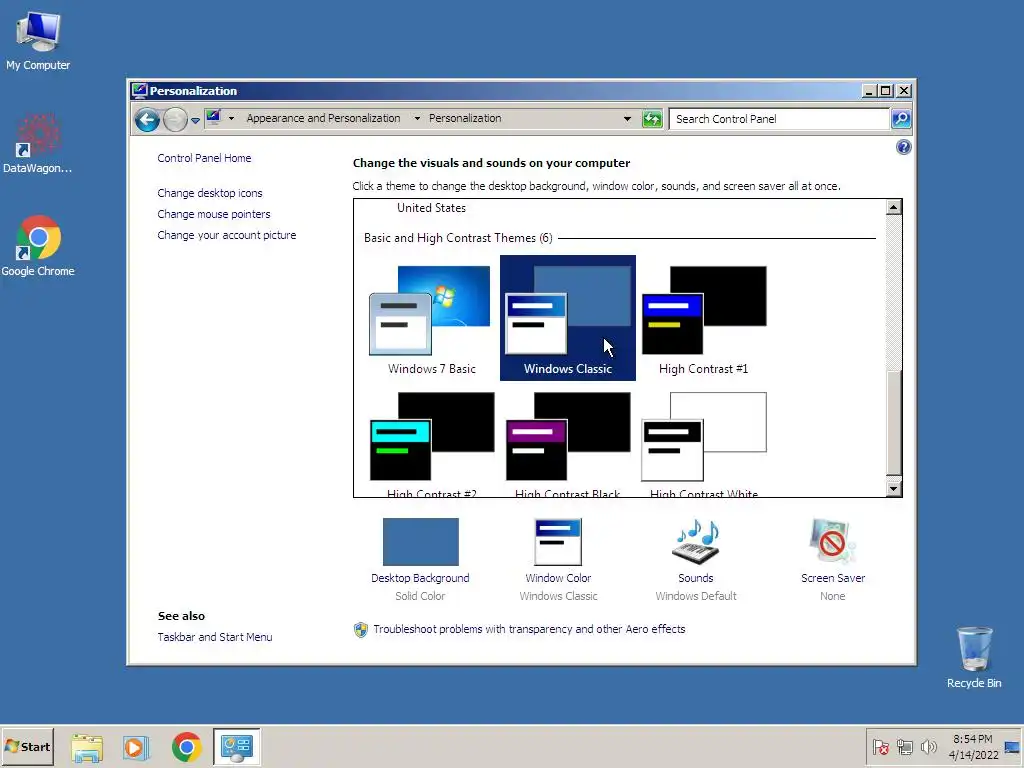Screen dimensions: 1024x768
Task: Select Google Chrome desktop shortcut
Action: (x=38, y=246)
